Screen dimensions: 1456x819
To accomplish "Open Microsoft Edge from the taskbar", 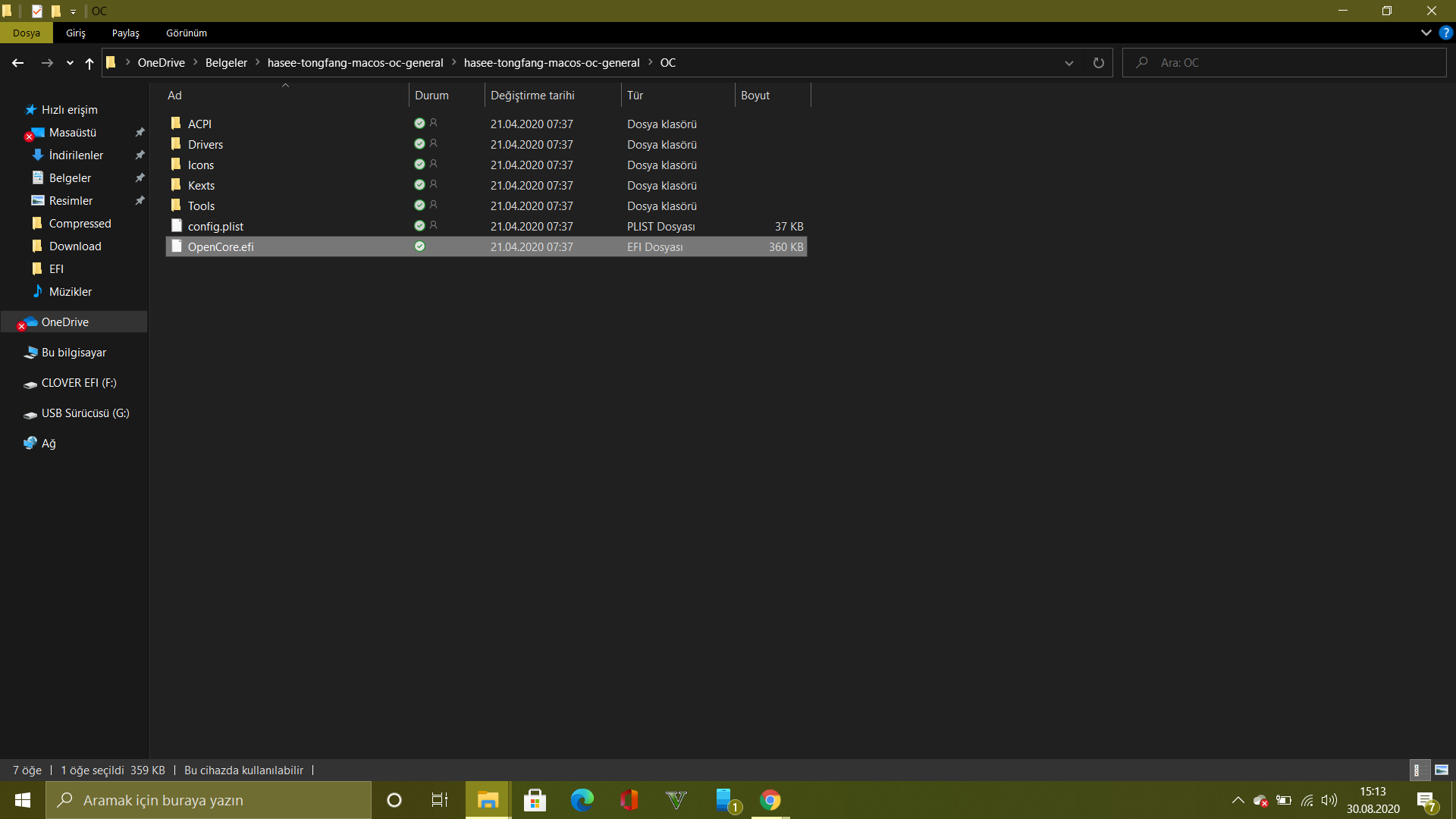I will (582, 800).
